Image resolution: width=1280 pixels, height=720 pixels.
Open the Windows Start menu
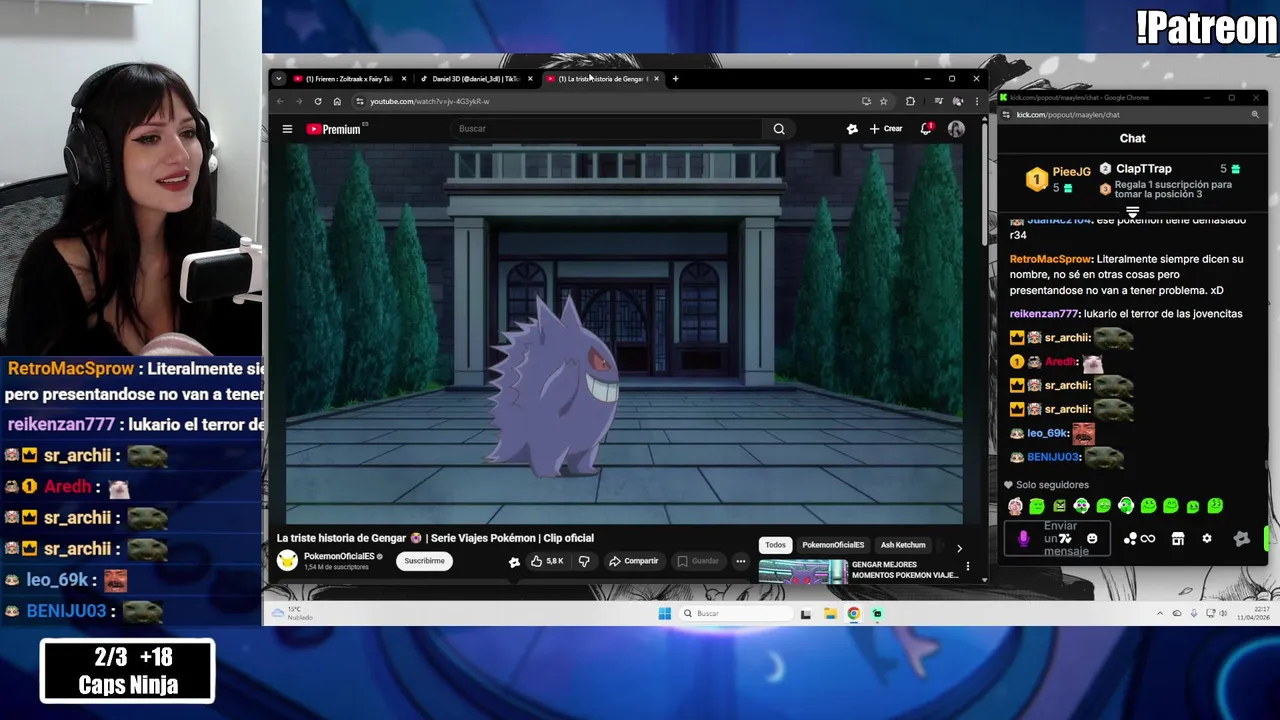pos(664,614)
